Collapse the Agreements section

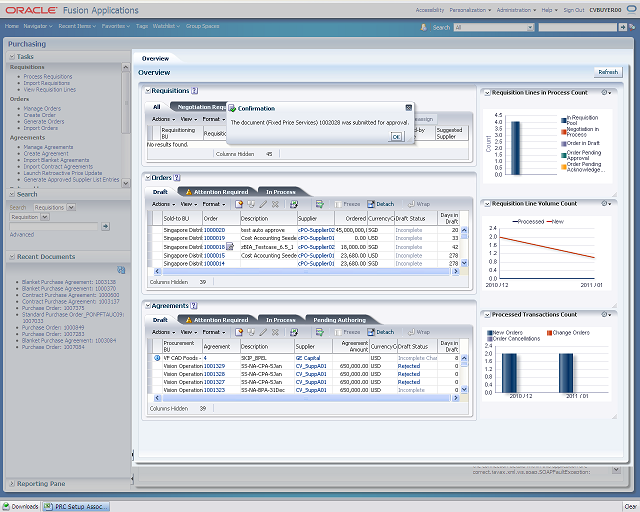(148, 306)
